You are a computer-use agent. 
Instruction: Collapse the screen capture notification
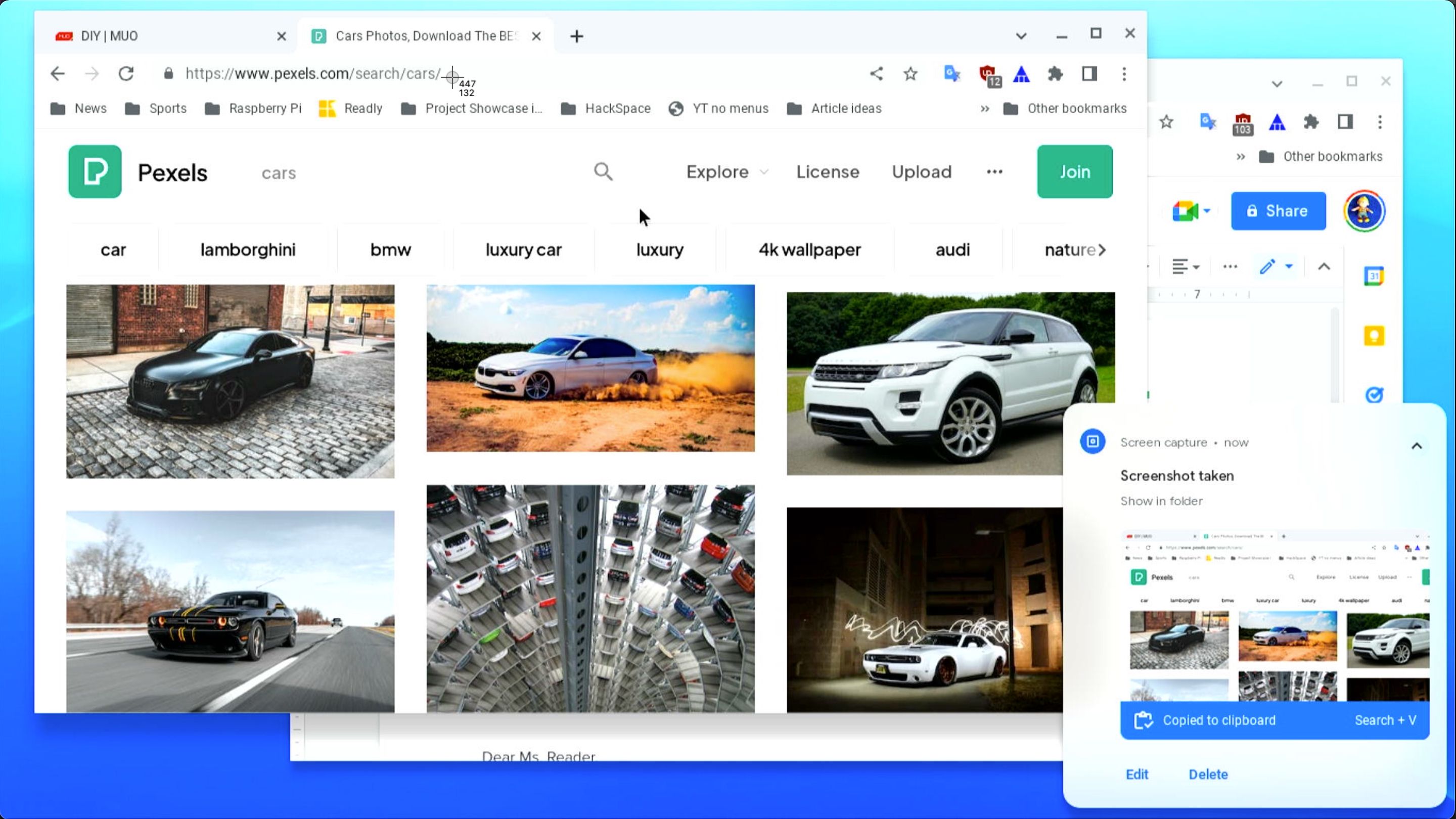point(1418,445)
